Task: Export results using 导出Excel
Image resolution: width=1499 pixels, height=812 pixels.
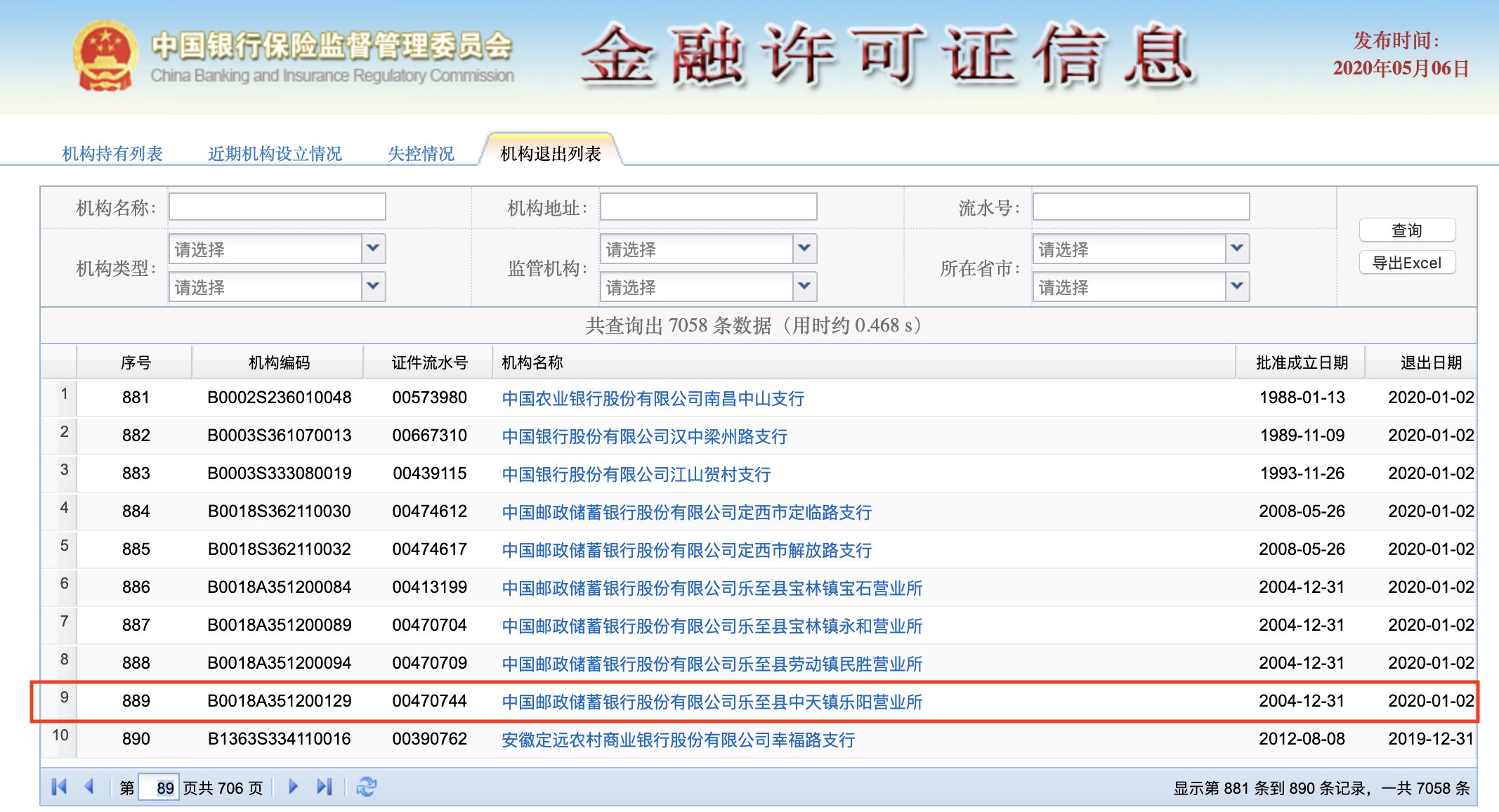Action: click(x=1407, y=263)
